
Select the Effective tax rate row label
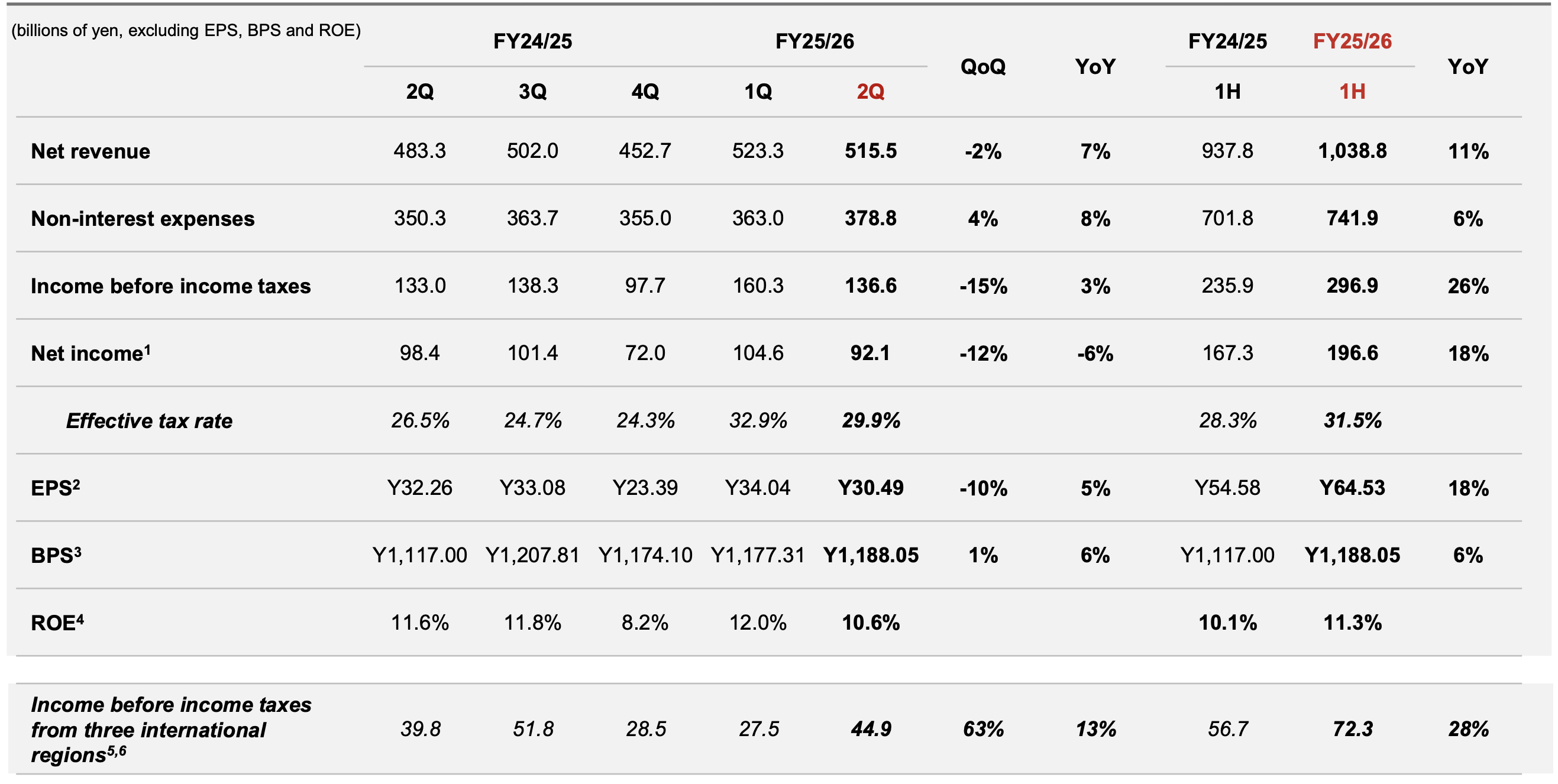(x=149, y=421)
